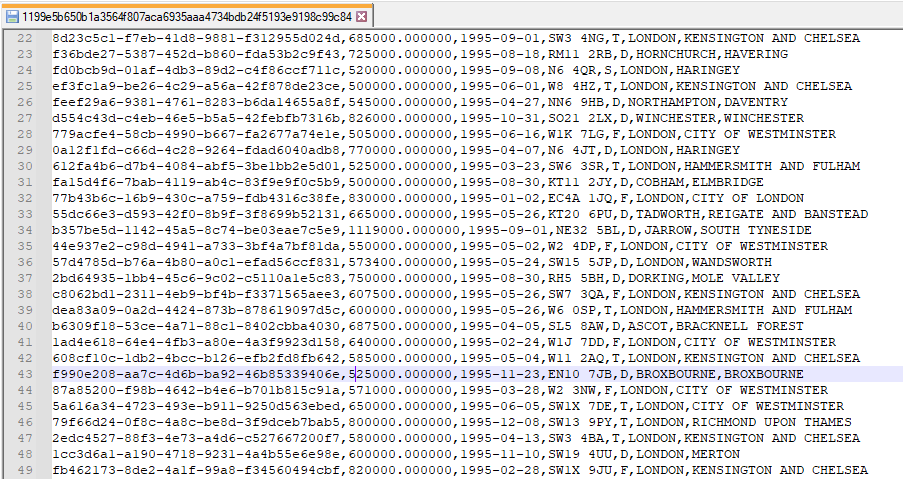Click NORTHAMPTON,DAVENTRY on line 26
Screen dimensions: 903x479
(708, 102)
